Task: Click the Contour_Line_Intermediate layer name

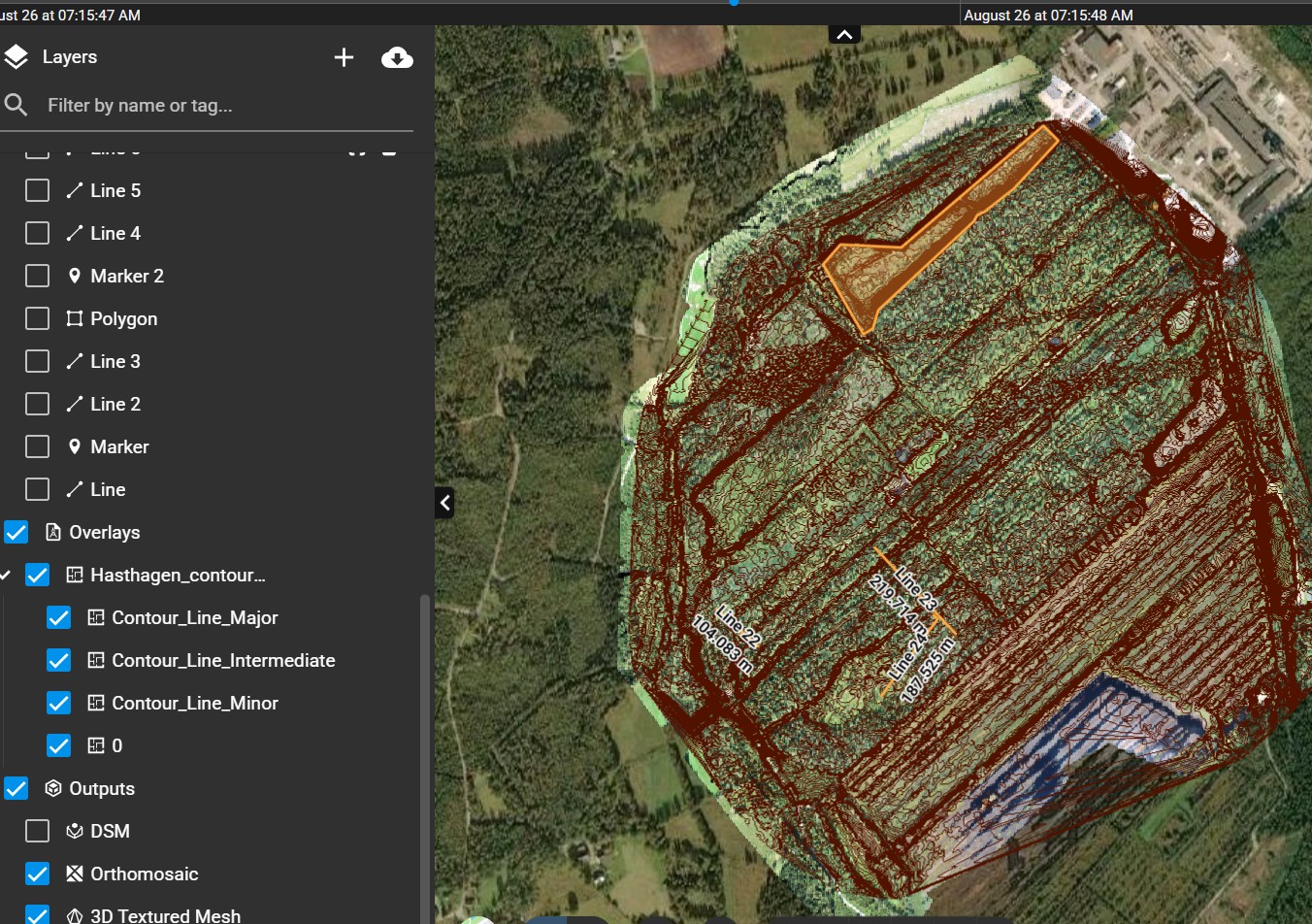Action: tap(223, 660)
